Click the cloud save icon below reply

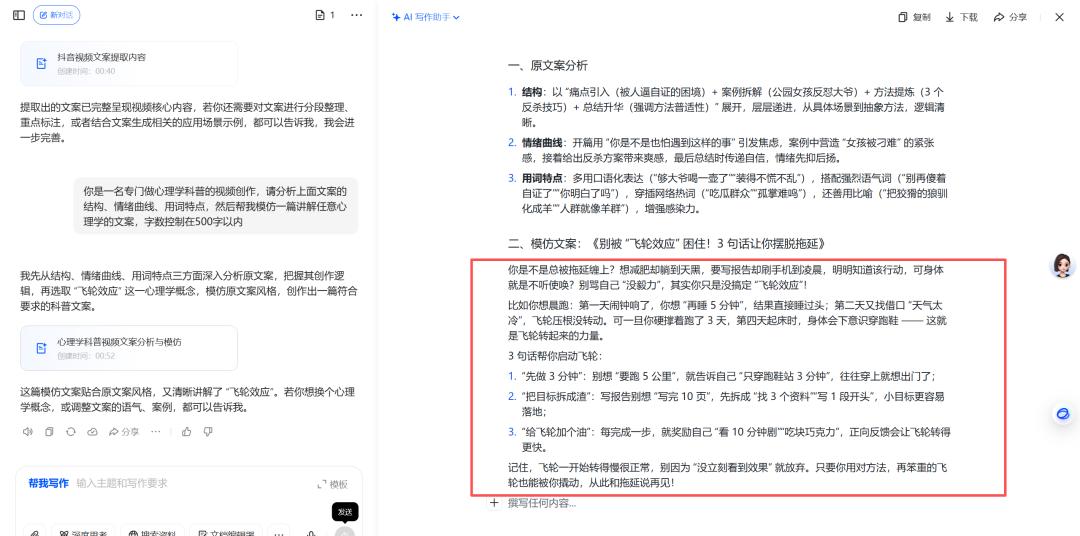92,432
